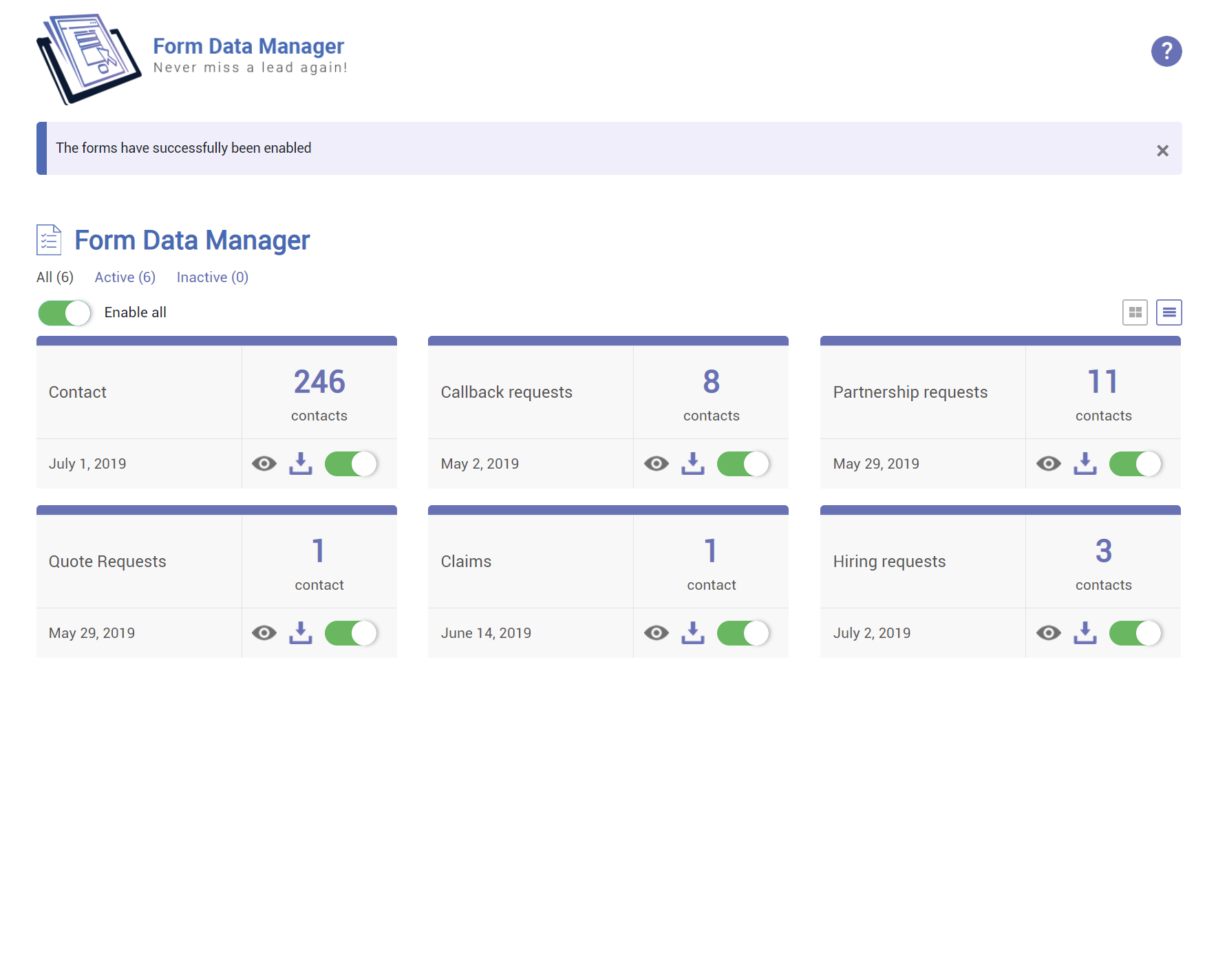Turn off the Claims form toggle
The width and height of the screenshot is (1216, 980).
pos(743,633)
